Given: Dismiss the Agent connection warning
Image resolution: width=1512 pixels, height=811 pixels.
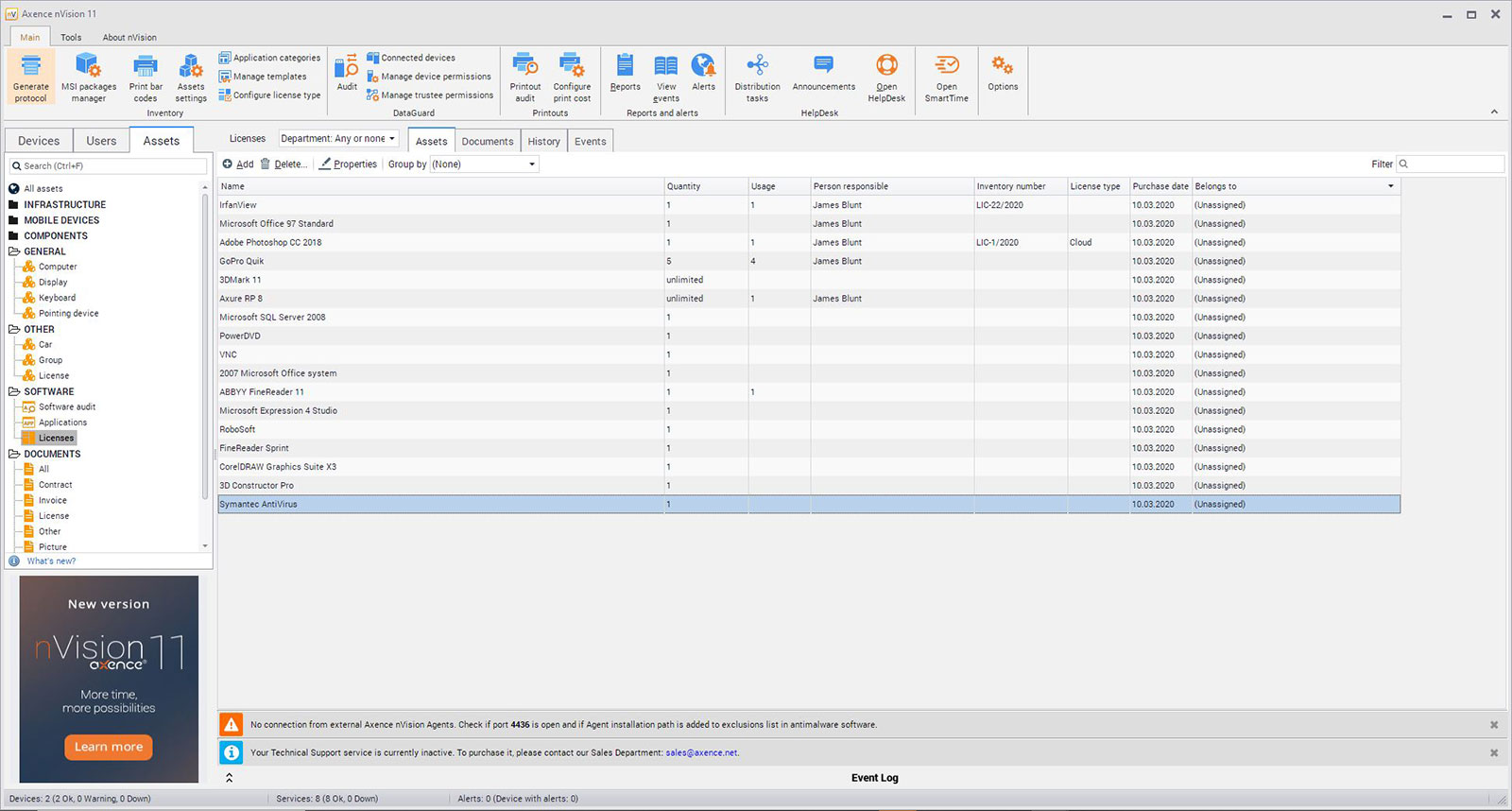Looking at the screenshot, I should coord(1494,725).
